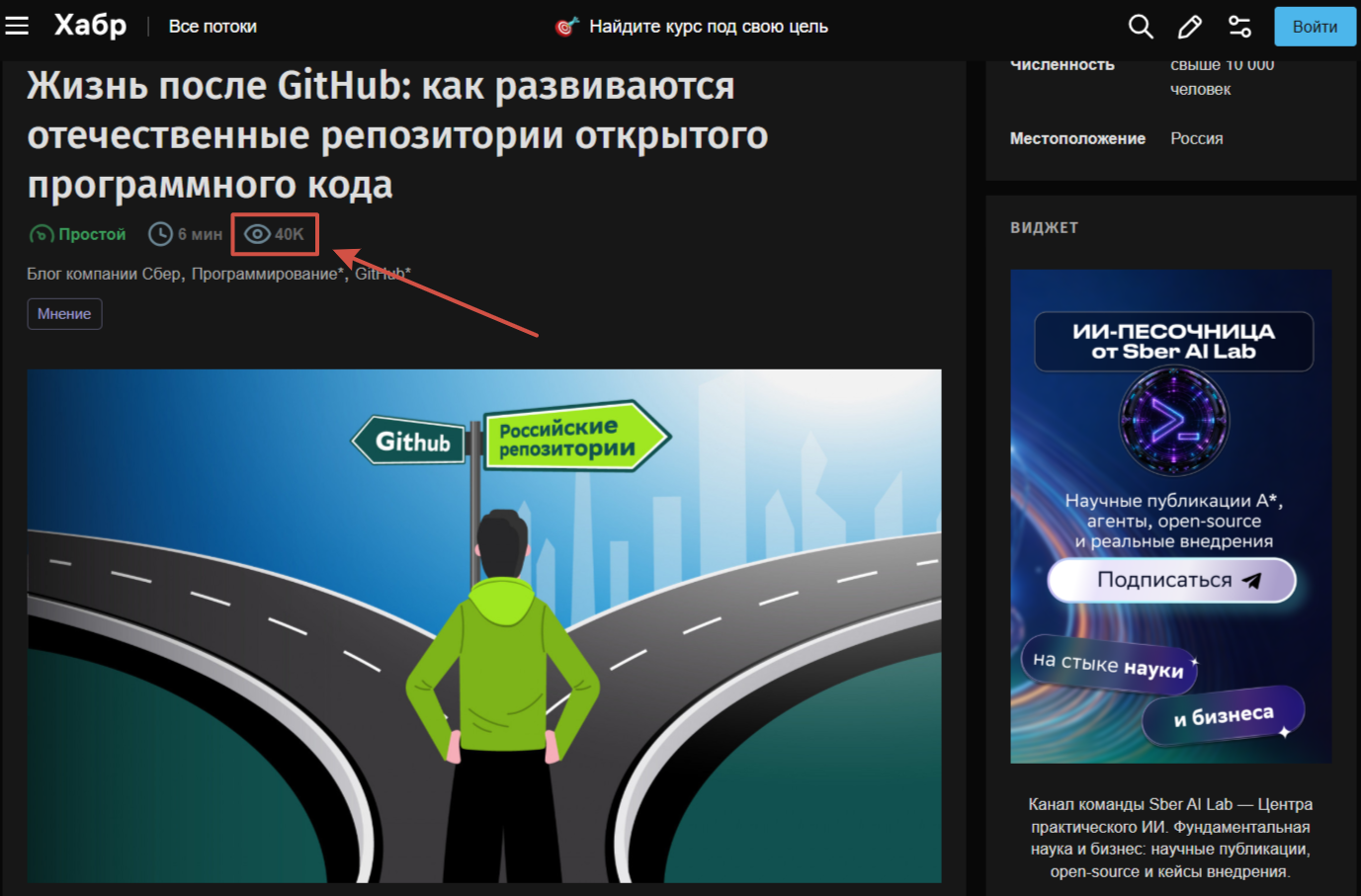Click the свыше 10 000 человек value

click(1223, 77)
